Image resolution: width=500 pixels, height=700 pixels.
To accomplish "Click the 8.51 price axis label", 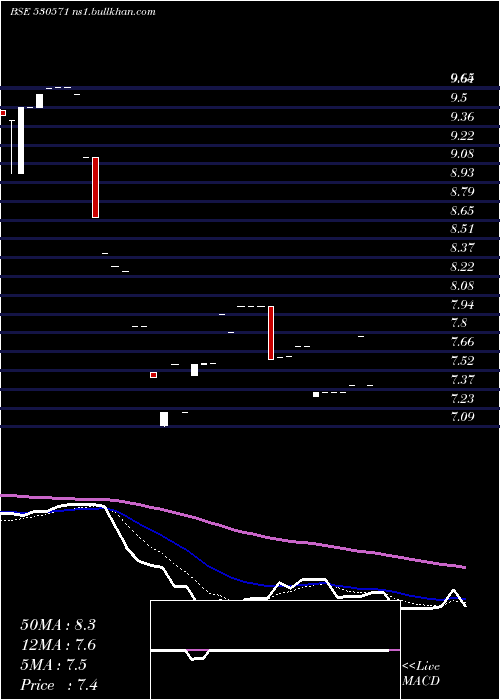I will click(x=462, y=229).
